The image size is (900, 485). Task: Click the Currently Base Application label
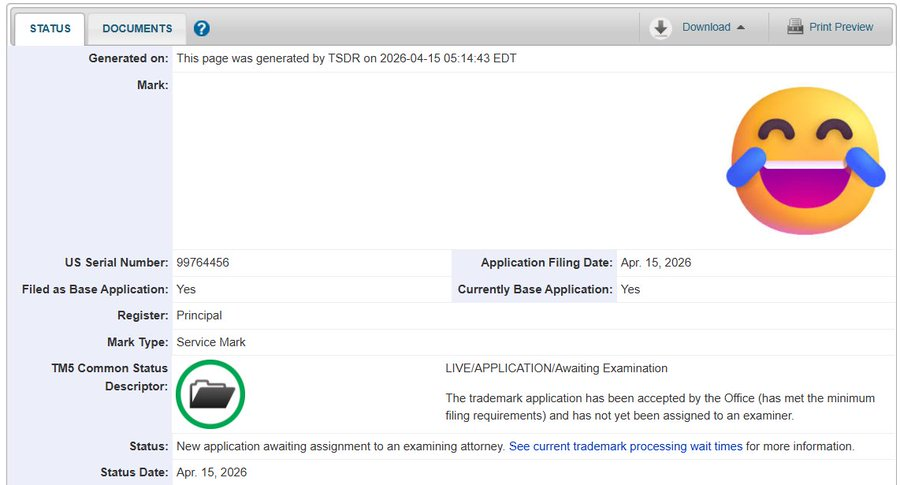tap(535, 289)
